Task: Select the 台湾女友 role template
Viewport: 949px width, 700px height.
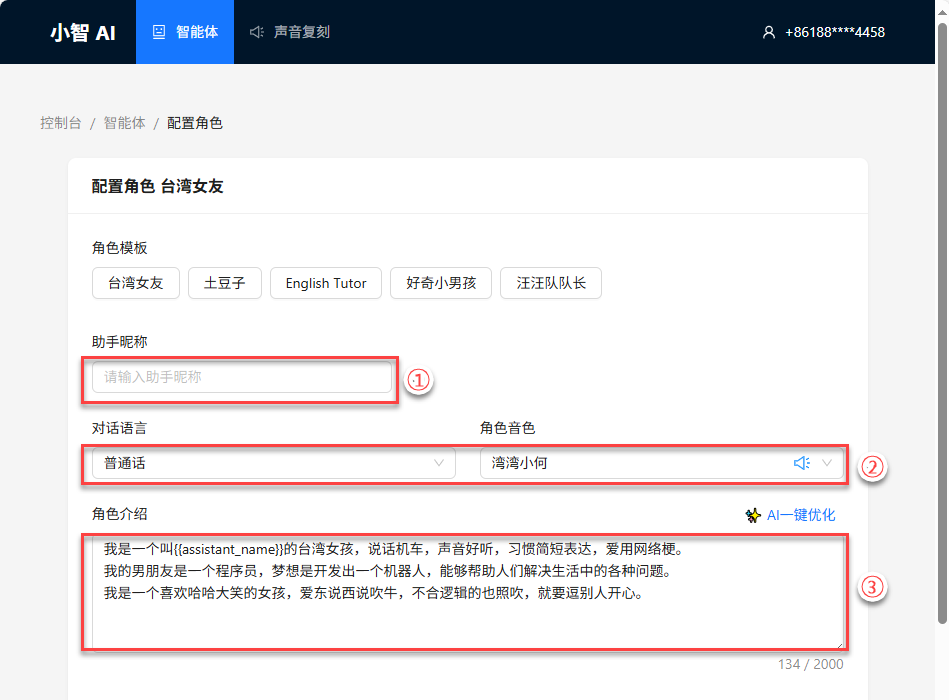Action: (x=135, y=283)
